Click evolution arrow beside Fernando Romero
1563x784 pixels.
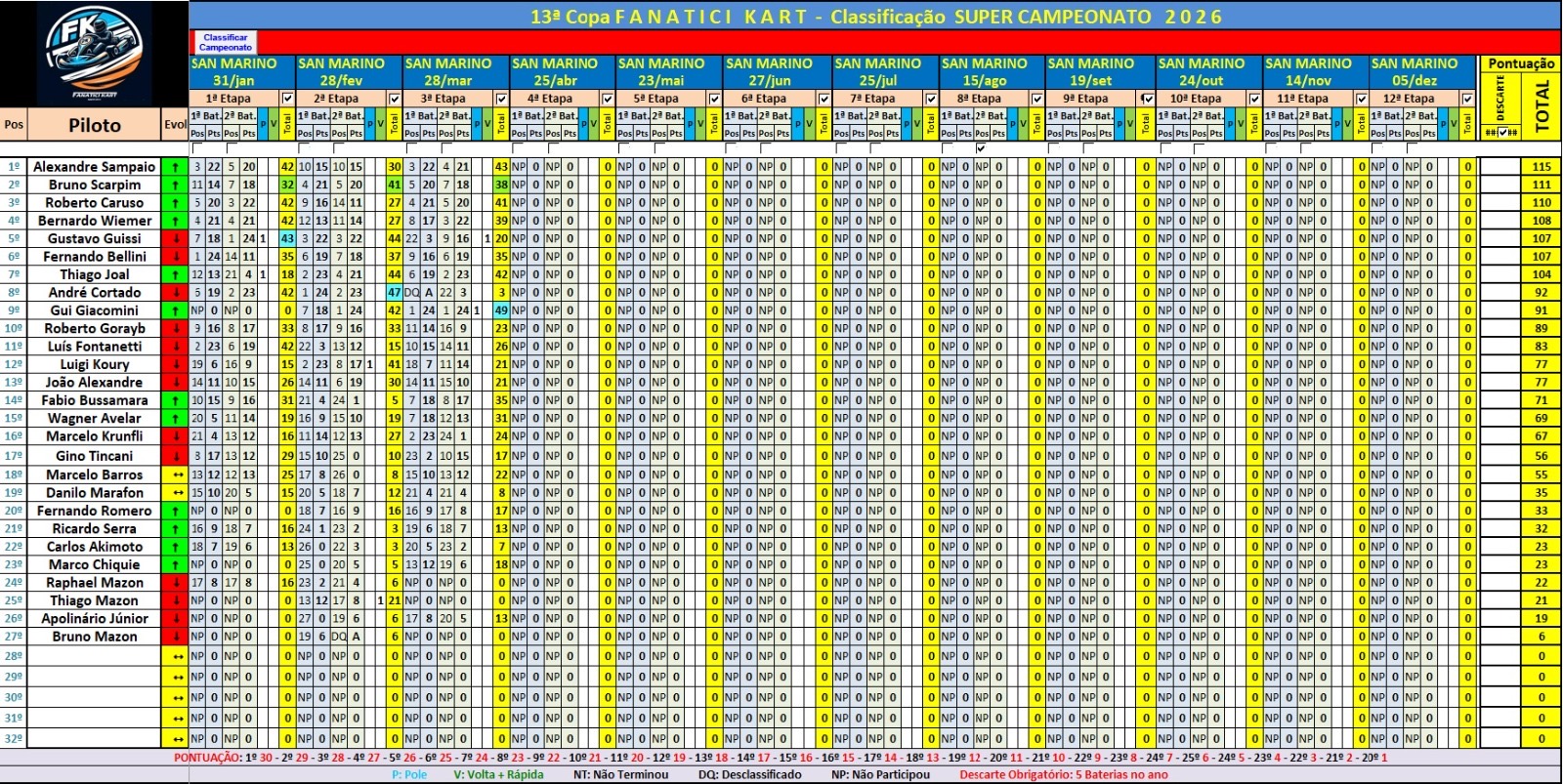[x=176, y=511]
